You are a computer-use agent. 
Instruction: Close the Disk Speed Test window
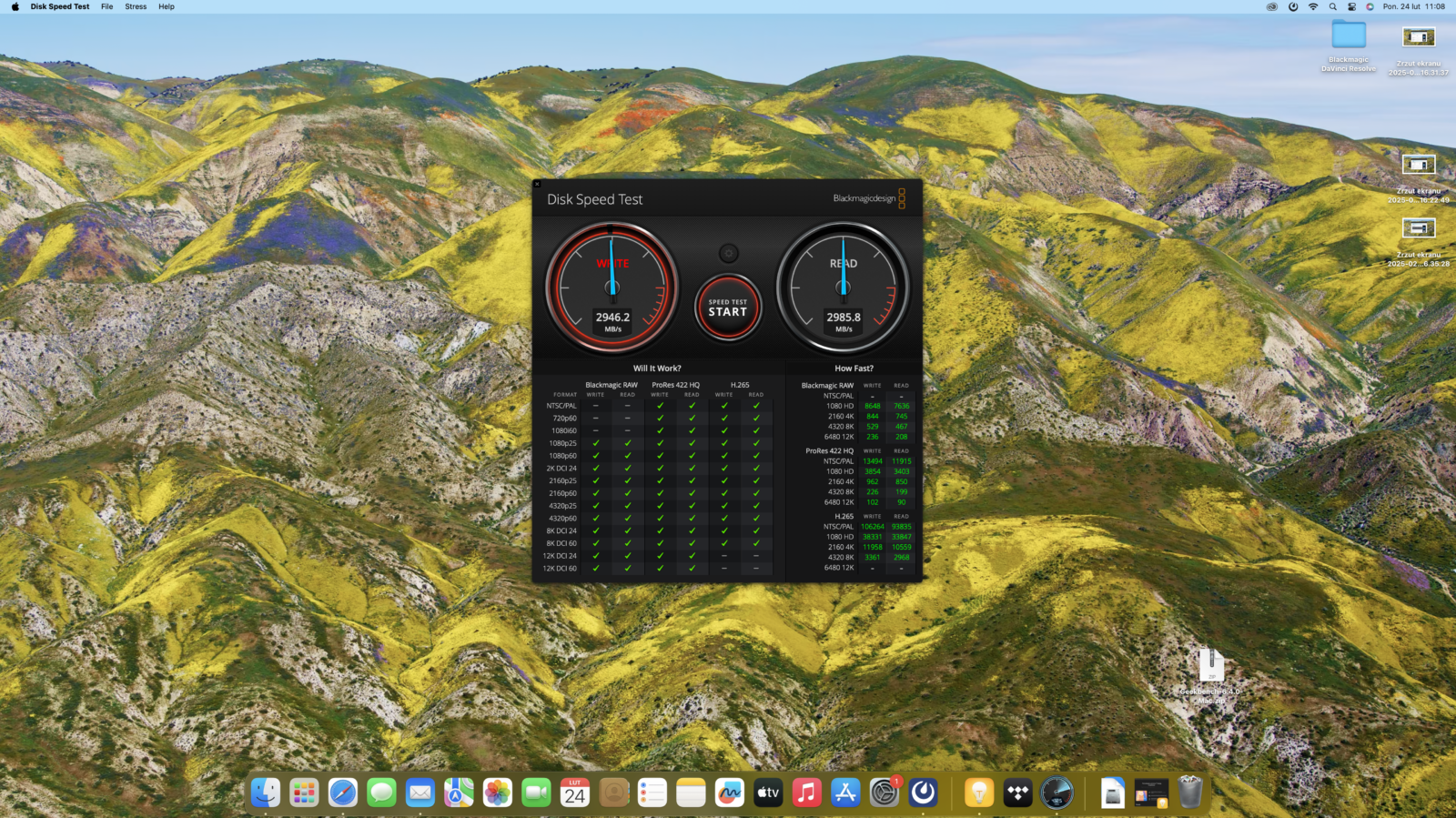point(537,184)
